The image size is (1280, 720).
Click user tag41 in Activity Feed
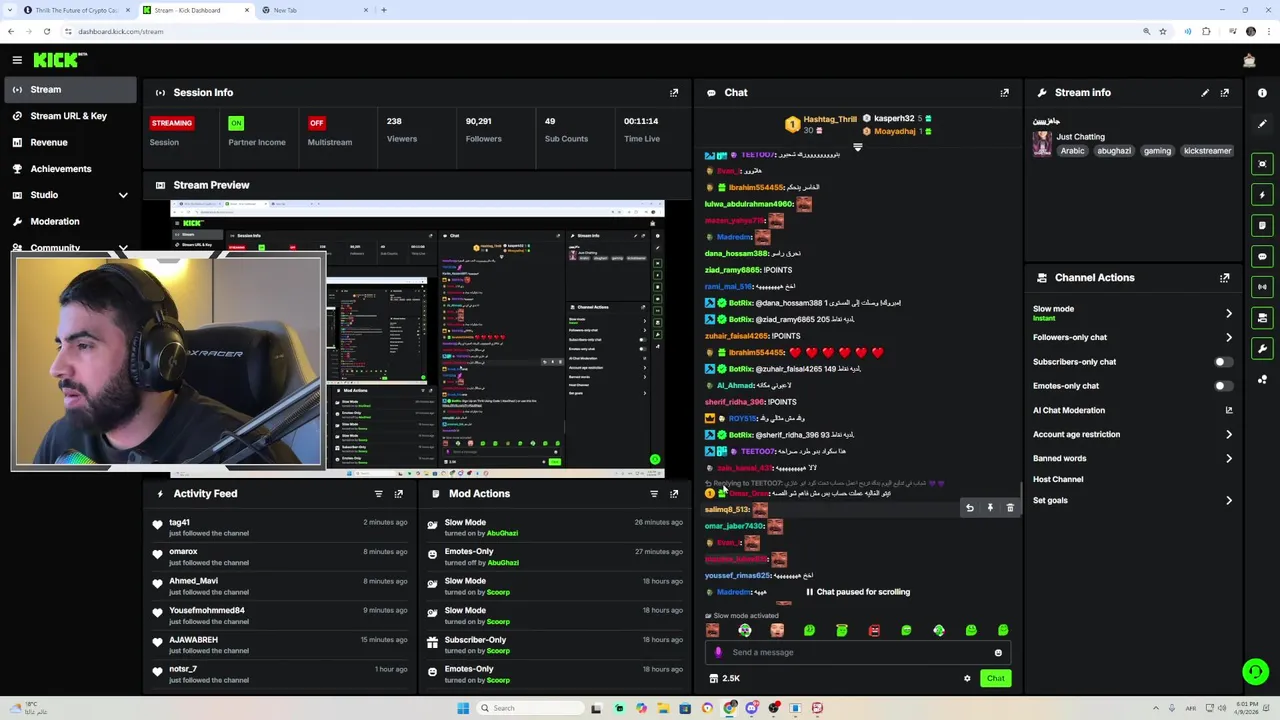point(179,523)
